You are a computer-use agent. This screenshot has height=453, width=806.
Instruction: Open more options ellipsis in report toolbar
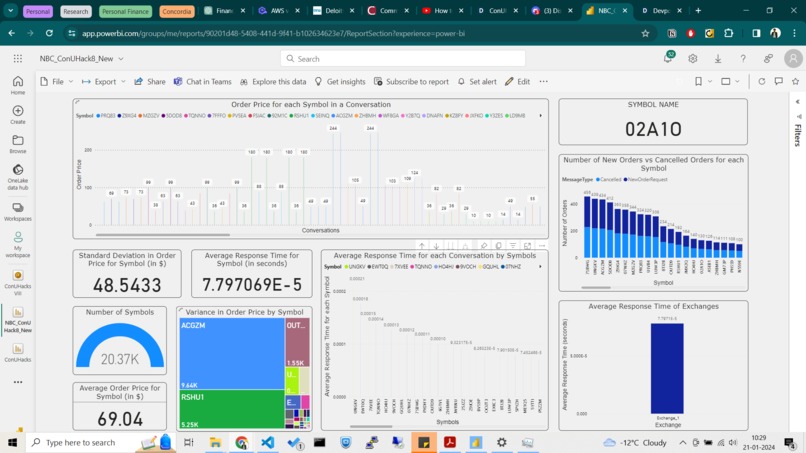(x=543, y=81)
